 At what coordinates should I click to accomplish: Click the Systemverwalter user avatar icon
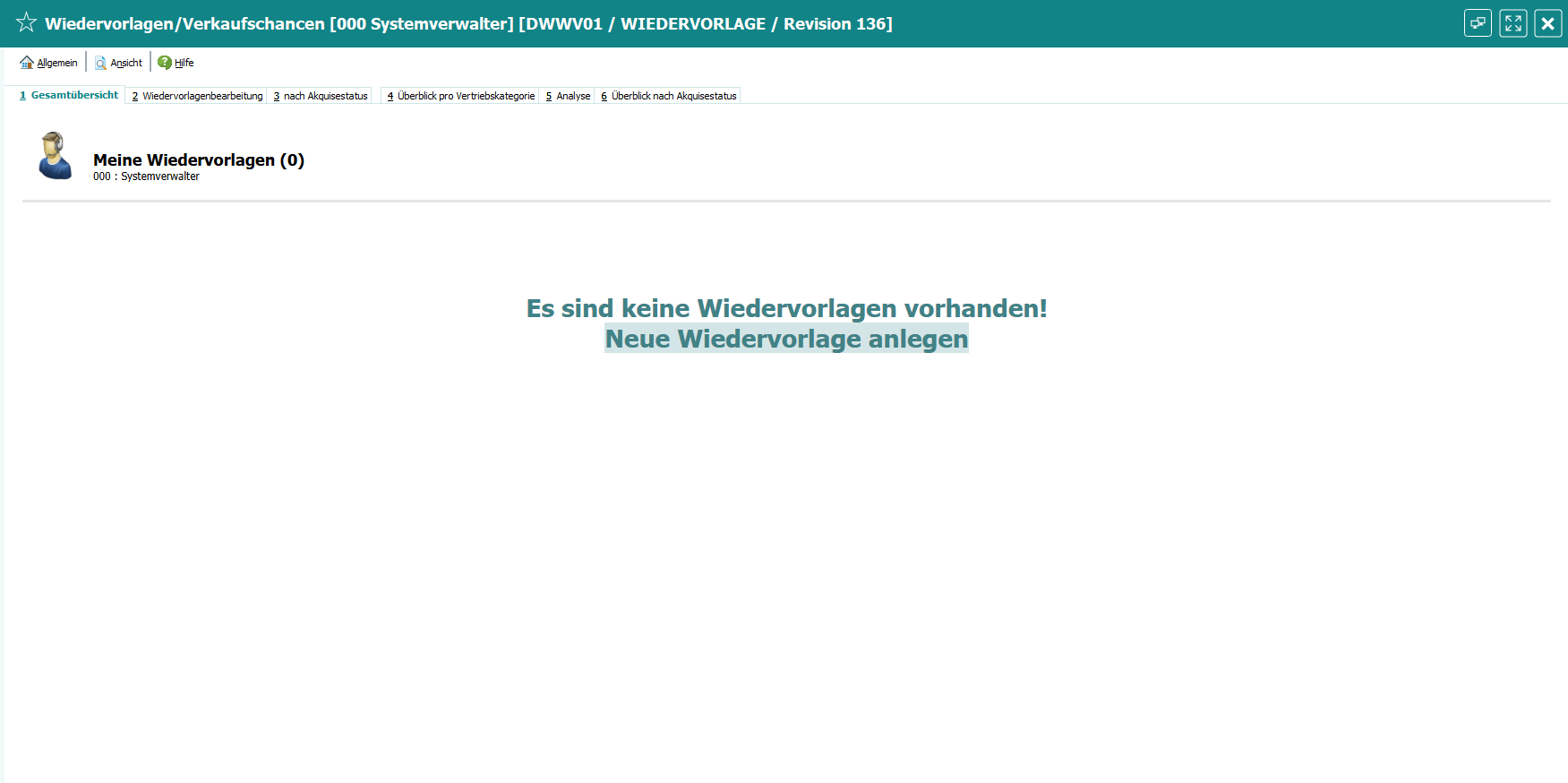pos(55,156)
